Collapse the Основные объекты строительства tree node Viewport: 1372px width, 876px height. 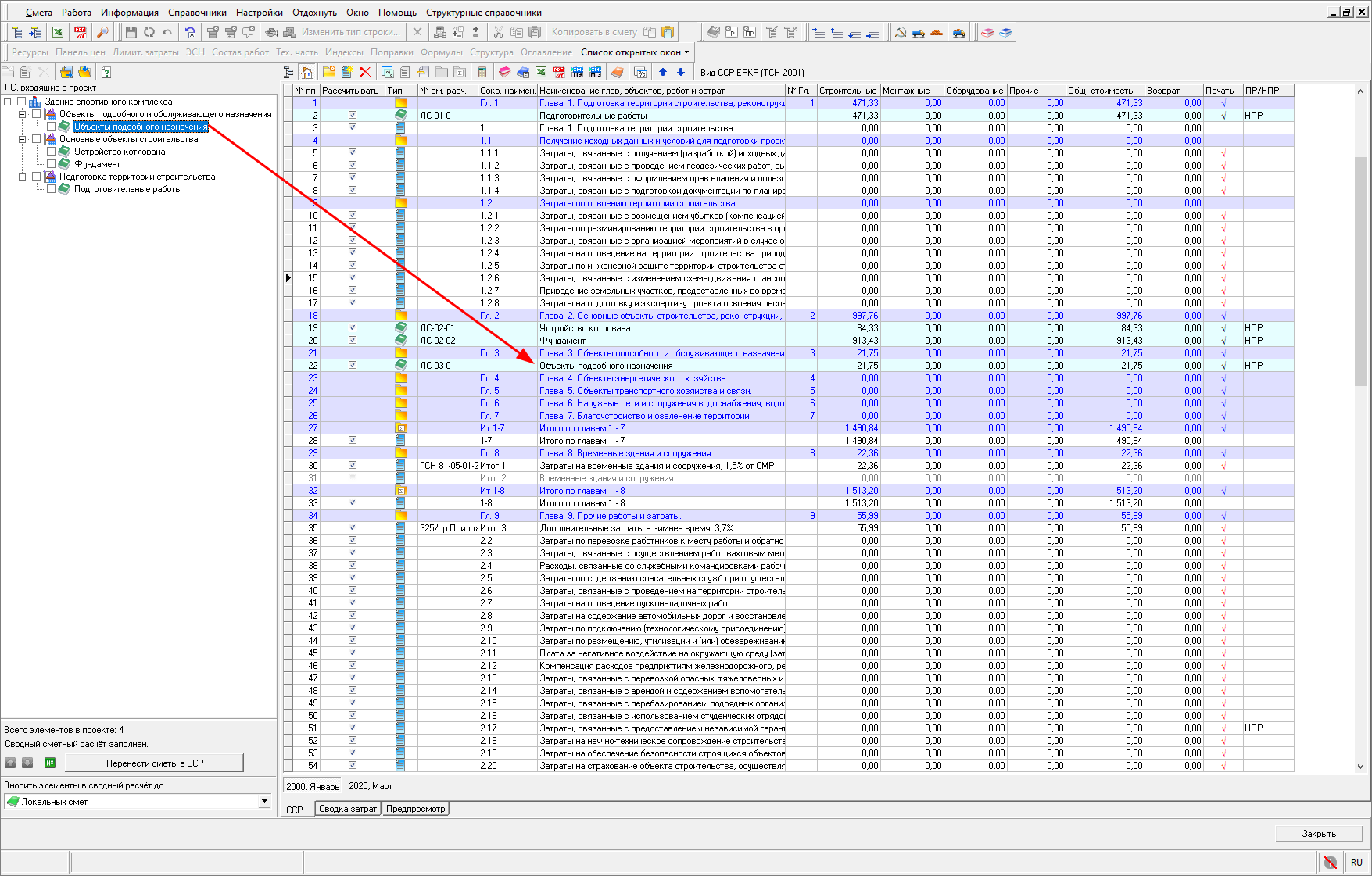[23, 139]
